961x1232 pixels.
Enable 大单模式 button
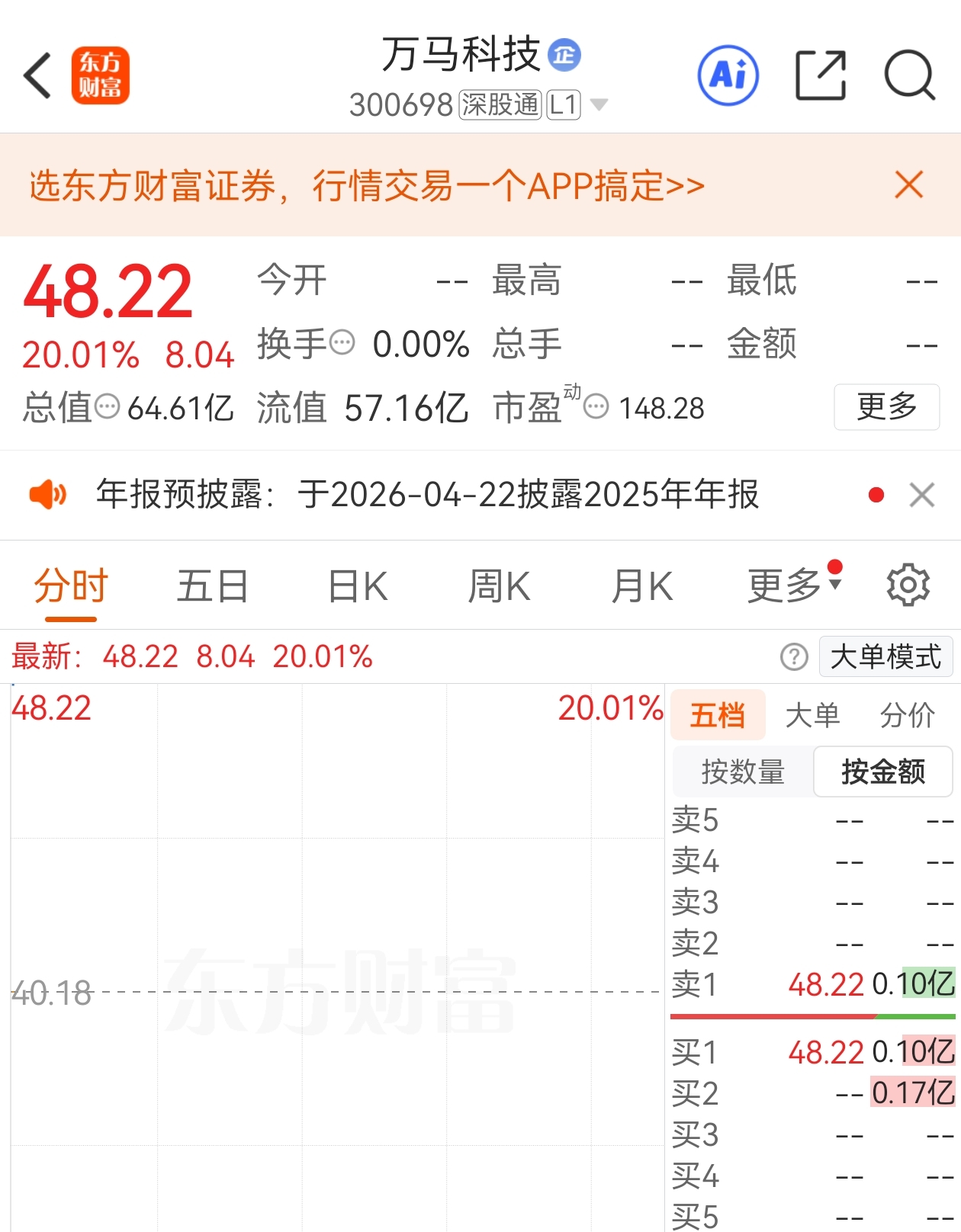point(885,656)
